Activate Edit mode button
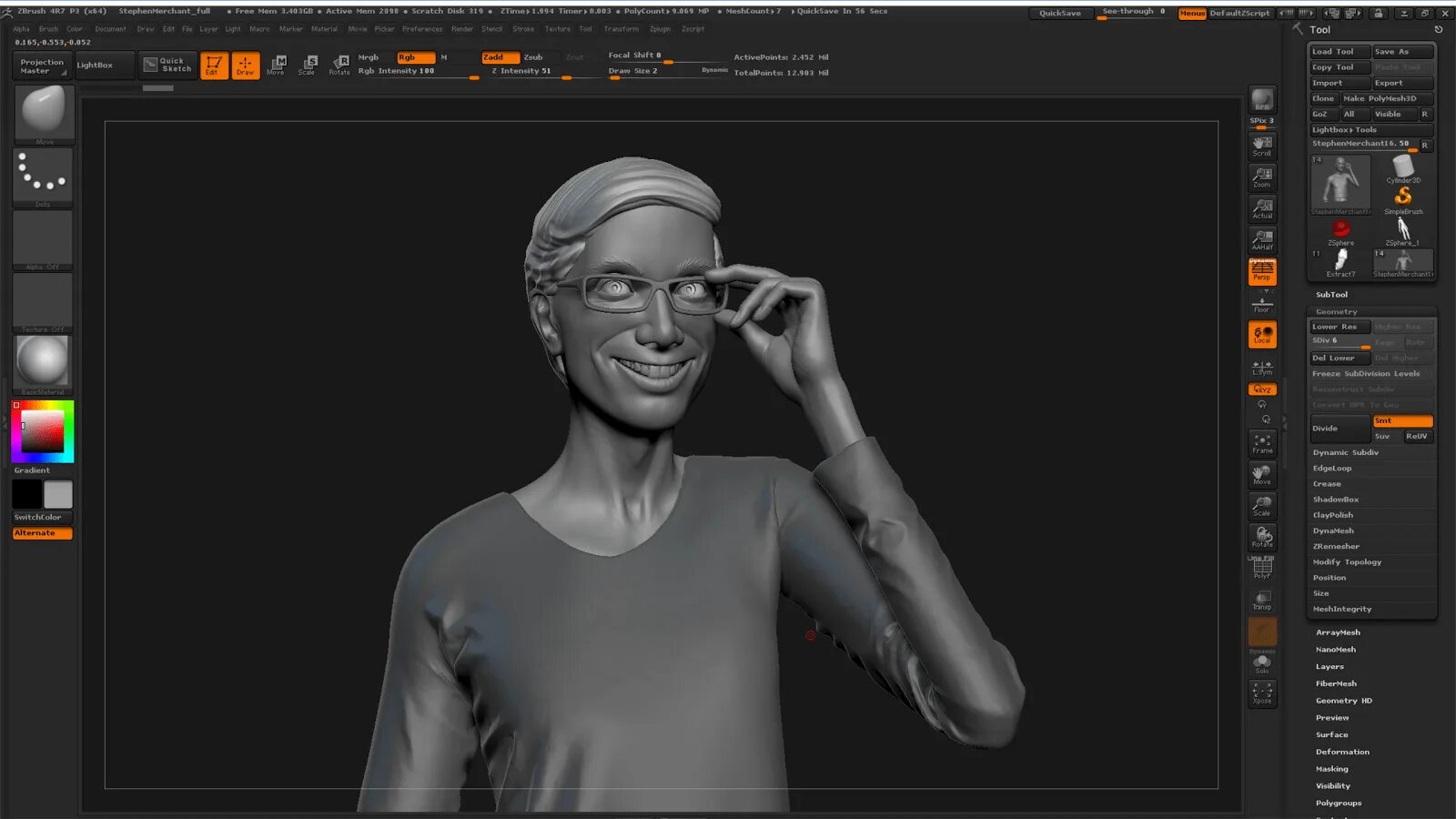 tap(214, 66)
